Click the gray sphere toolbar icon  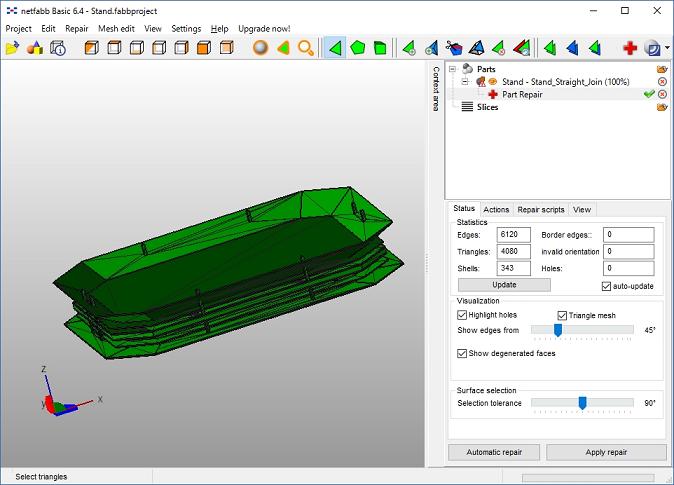[x=260, y=48]
